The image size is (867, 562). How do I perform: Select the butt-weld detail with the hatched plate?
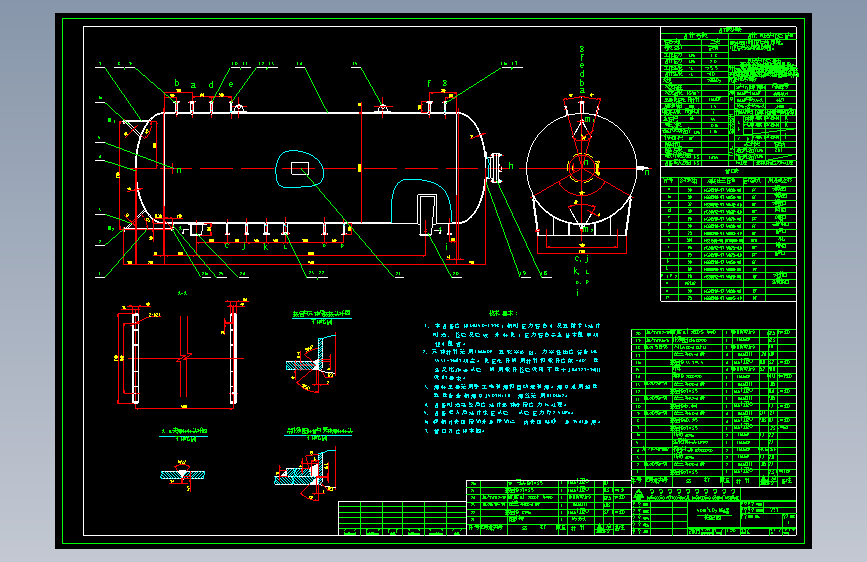tap(183, 475)
